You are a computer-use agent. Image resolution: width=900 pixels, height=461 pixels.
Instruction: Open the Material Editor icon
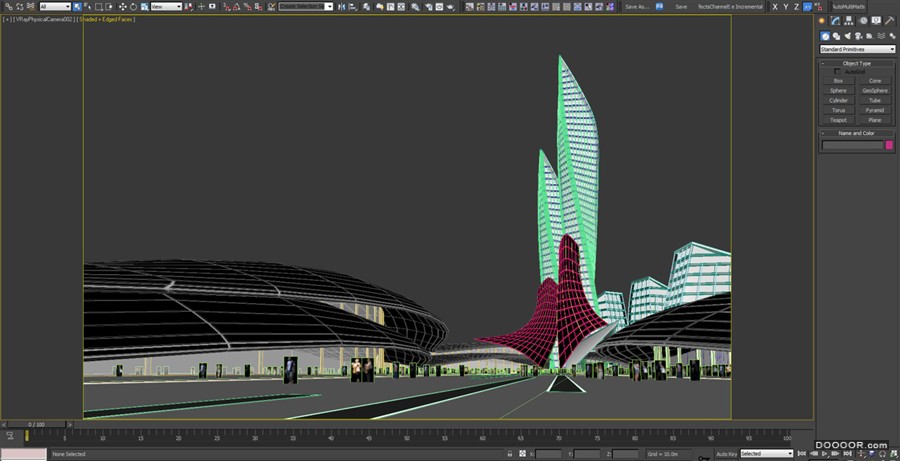click(x=416, y=7)
